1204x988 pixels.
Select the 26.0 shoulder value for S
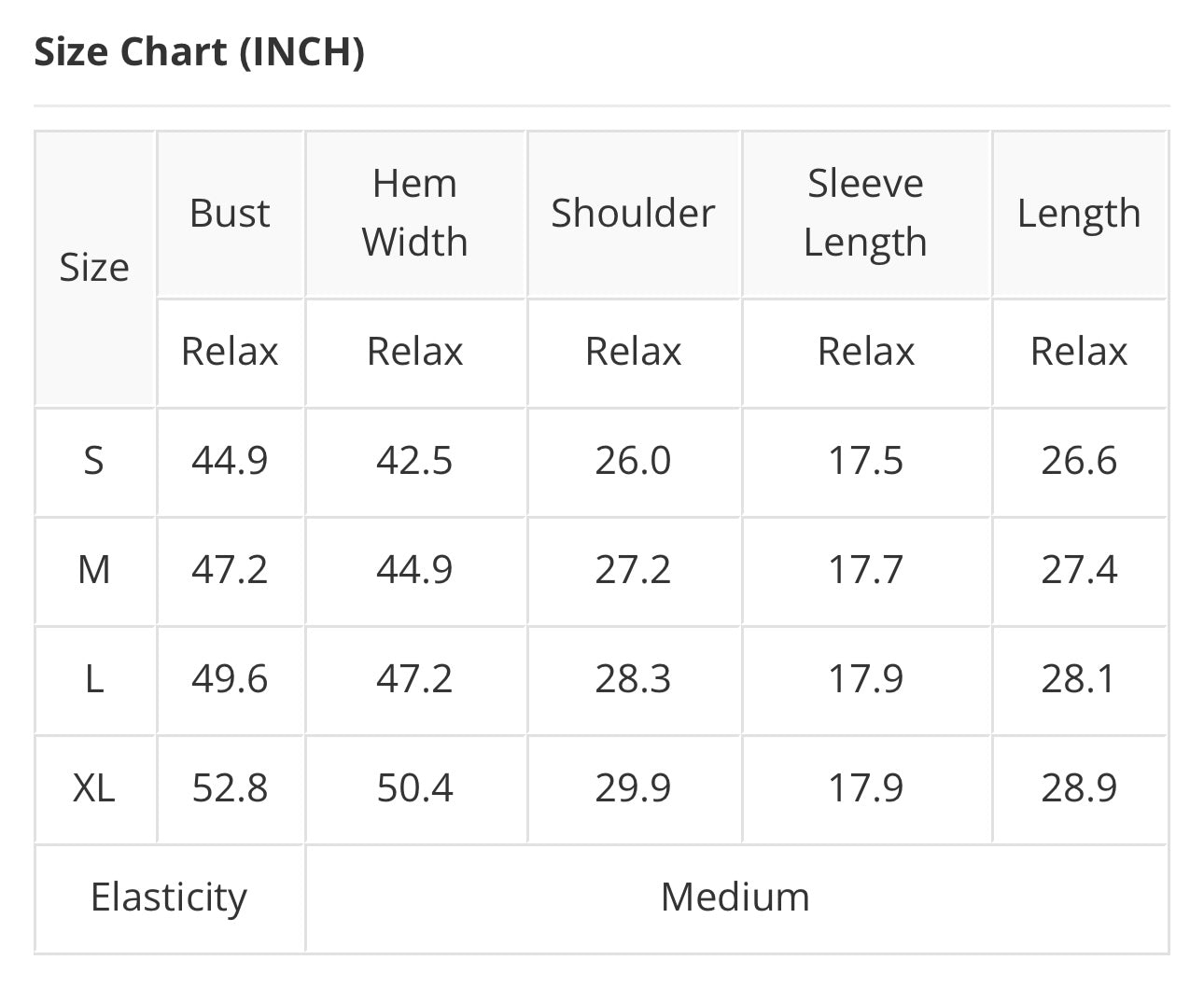coord(633,461)
